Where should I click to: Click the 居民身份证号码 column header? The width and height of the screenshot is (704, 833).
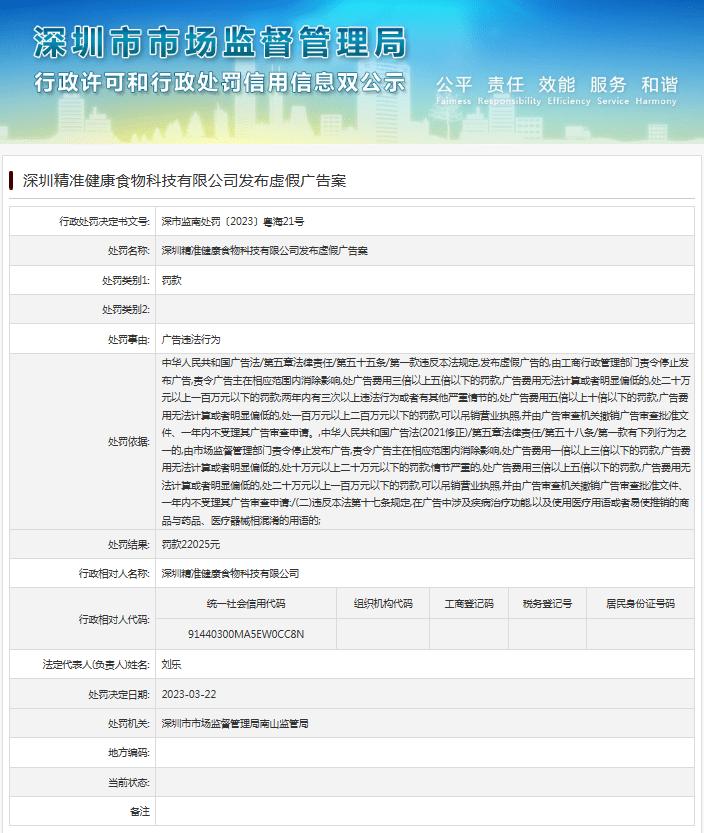[x=640, y=604]
